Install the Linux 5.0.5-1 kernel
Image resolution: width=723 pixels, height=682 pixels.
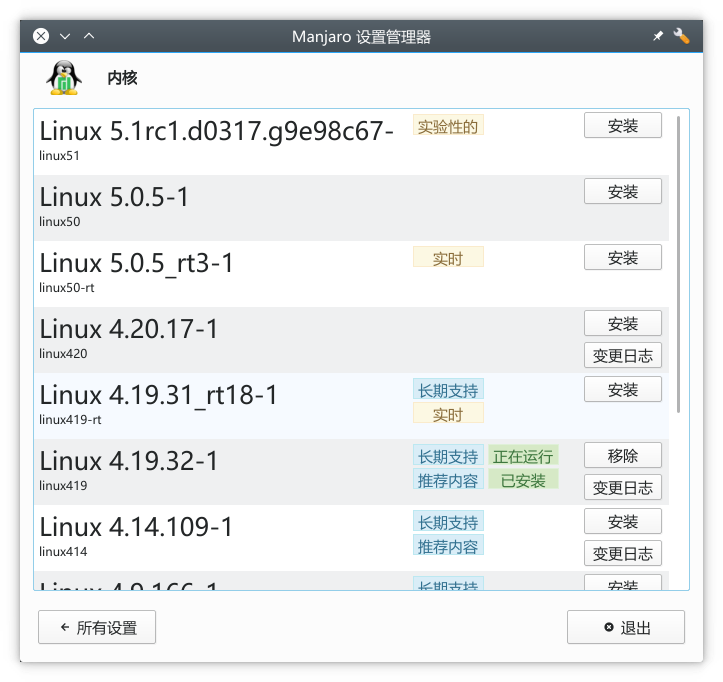coord(622,191)
